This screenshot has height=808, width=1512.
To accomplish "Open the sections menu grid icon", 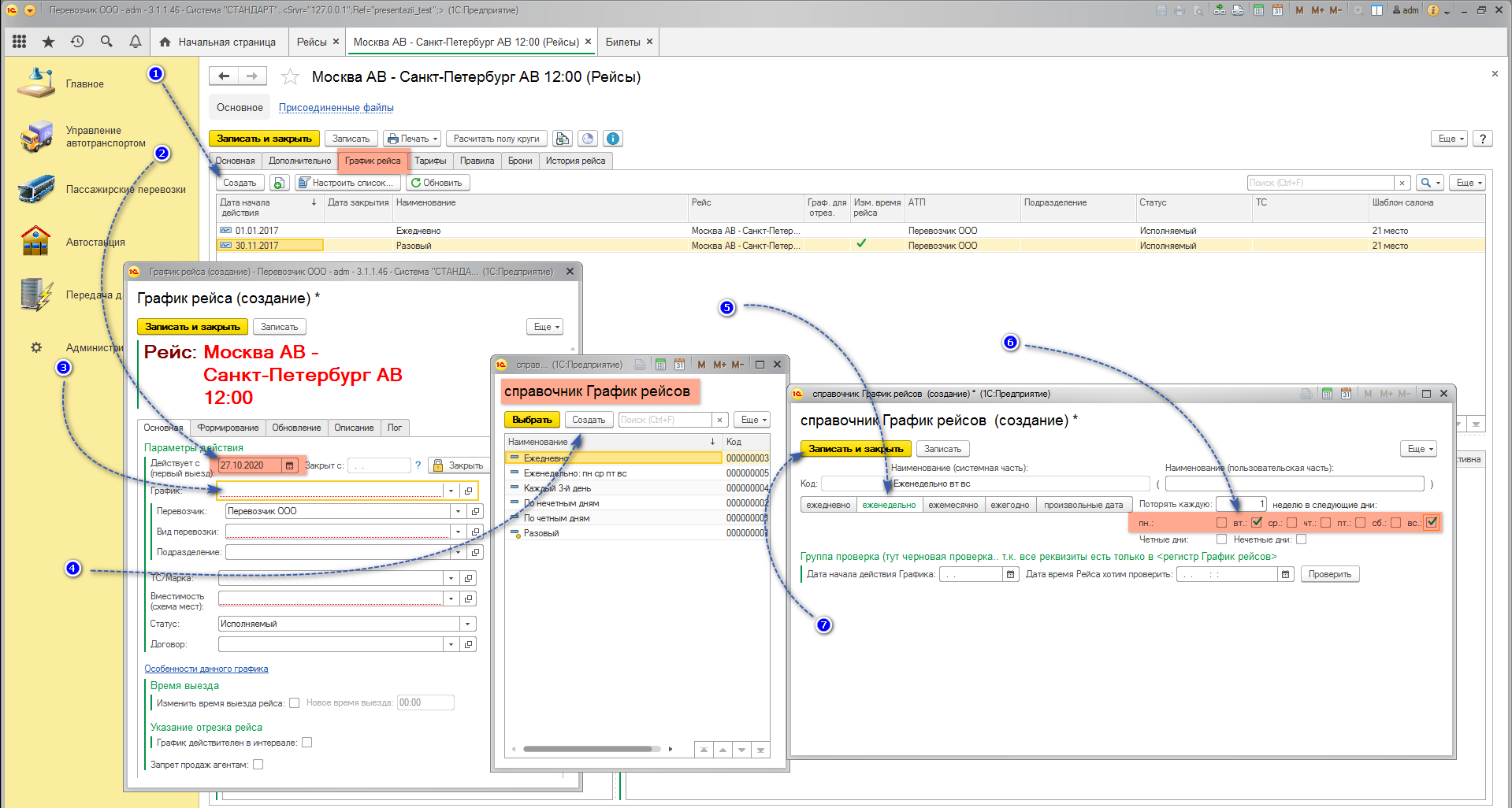I will point(20,42).
